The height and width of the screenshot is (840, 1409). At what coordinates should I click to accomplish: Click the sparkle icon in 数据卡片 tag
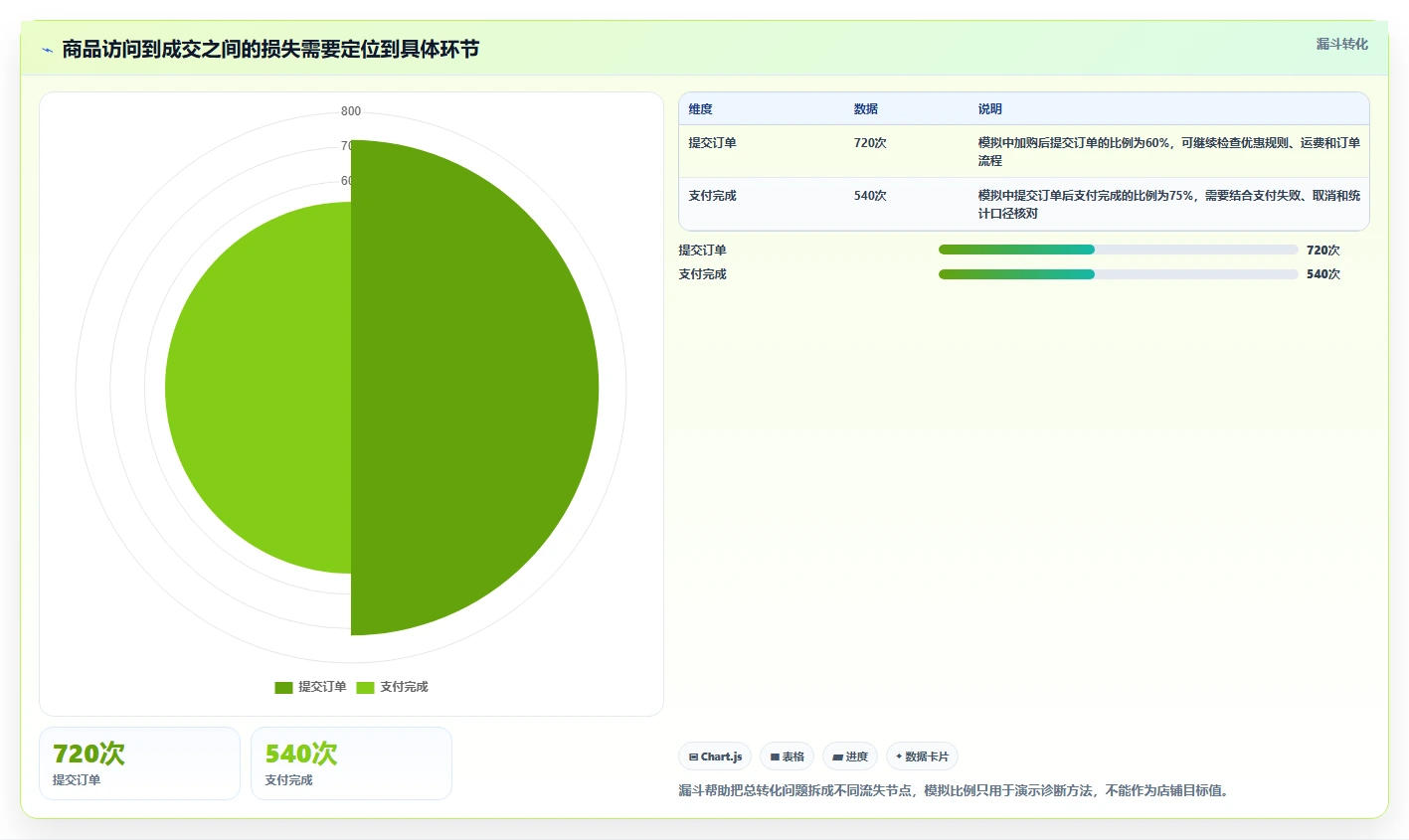click(x=899, y=756)
